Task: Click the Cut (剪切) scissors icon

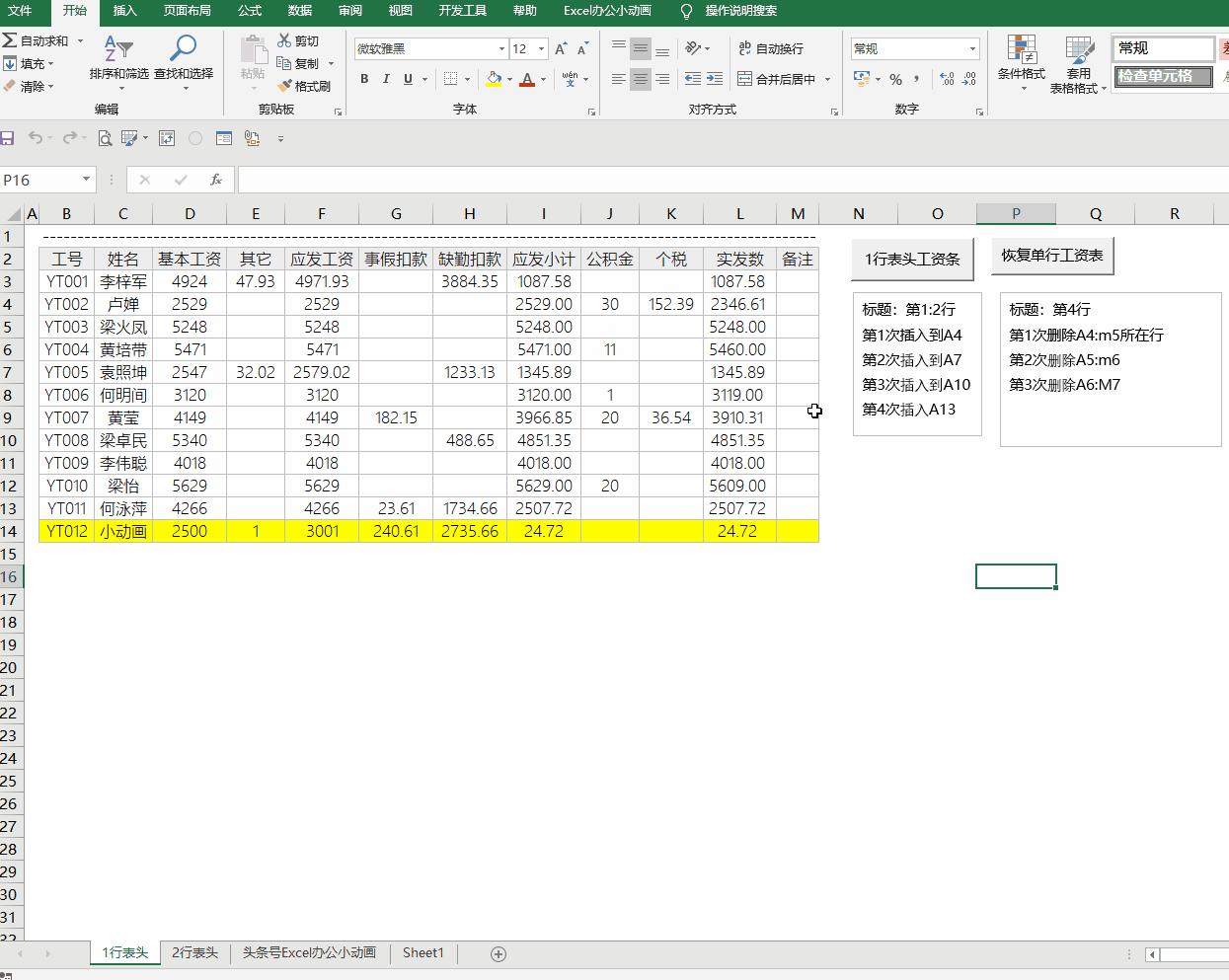Action: [285, 40]
